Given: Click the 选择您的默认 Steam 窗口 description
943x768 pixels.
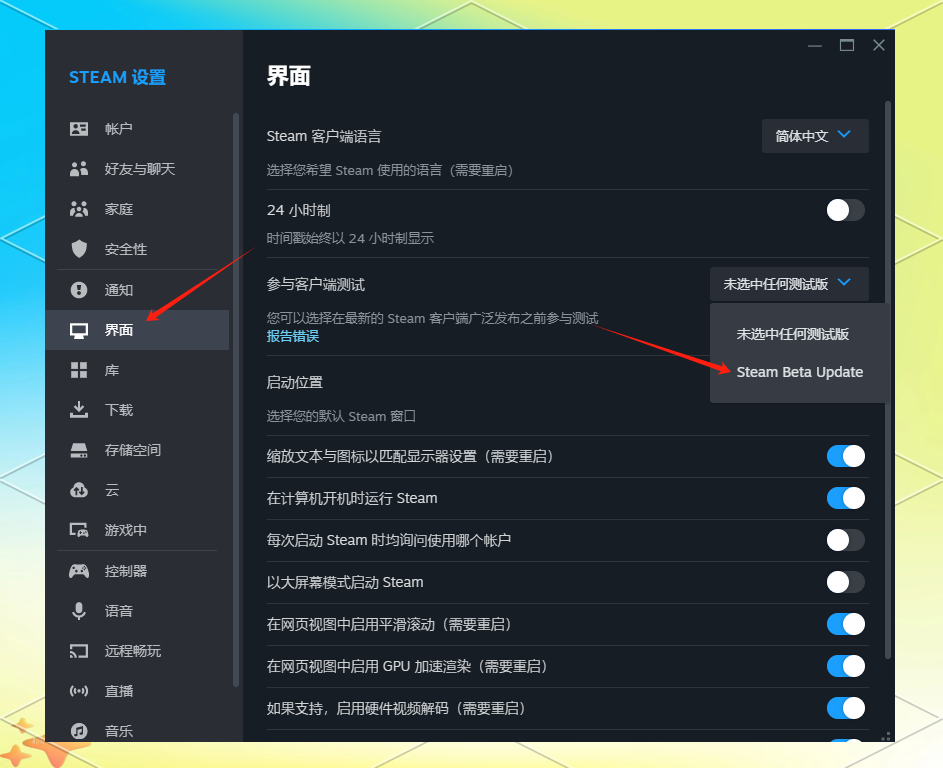Looking at the screenshot, I should point(341,416).
